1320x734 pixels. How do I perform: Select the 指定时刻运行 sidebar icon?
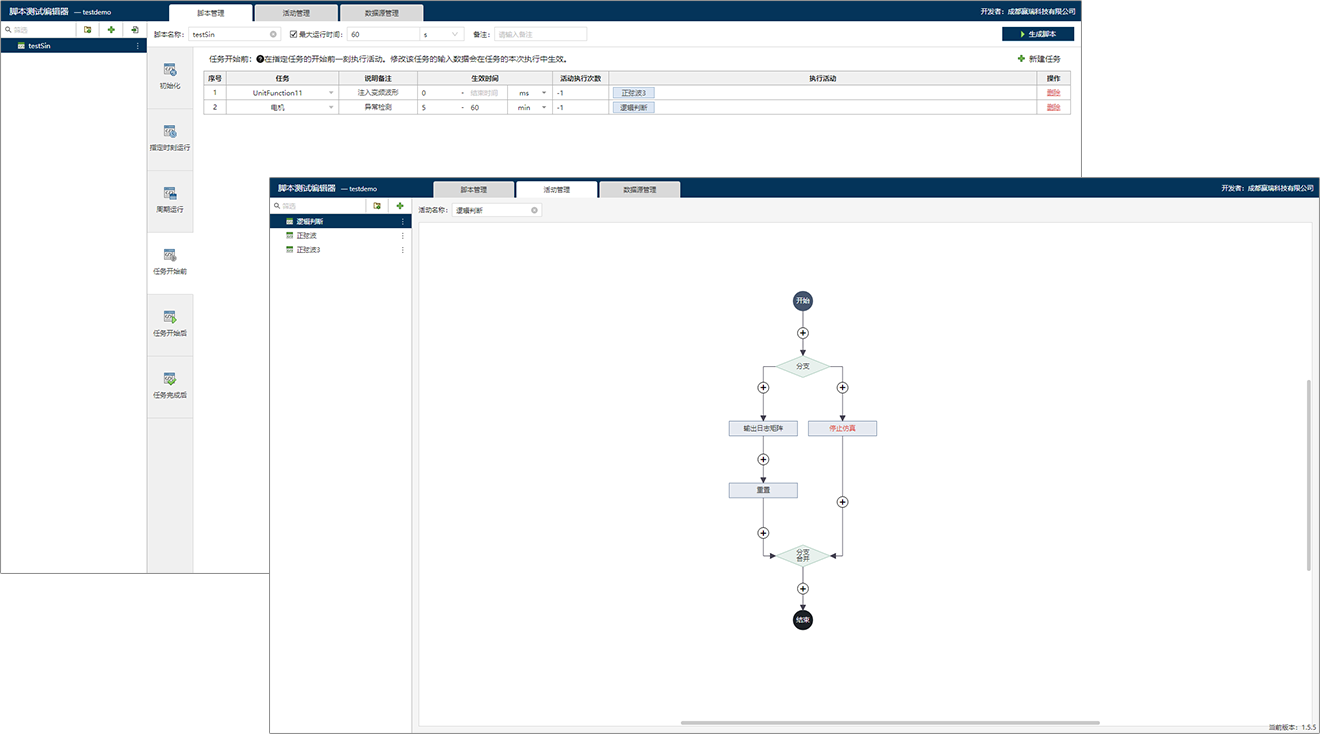tap(170, 137)
